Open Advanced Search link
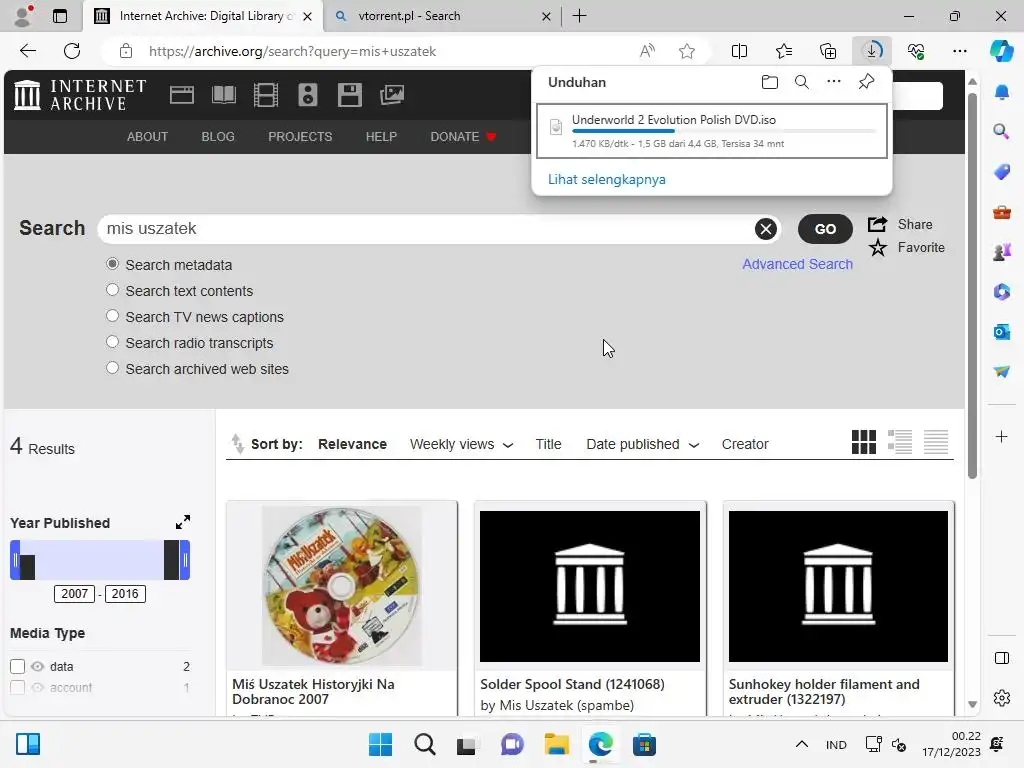 [x=797, y=264]
